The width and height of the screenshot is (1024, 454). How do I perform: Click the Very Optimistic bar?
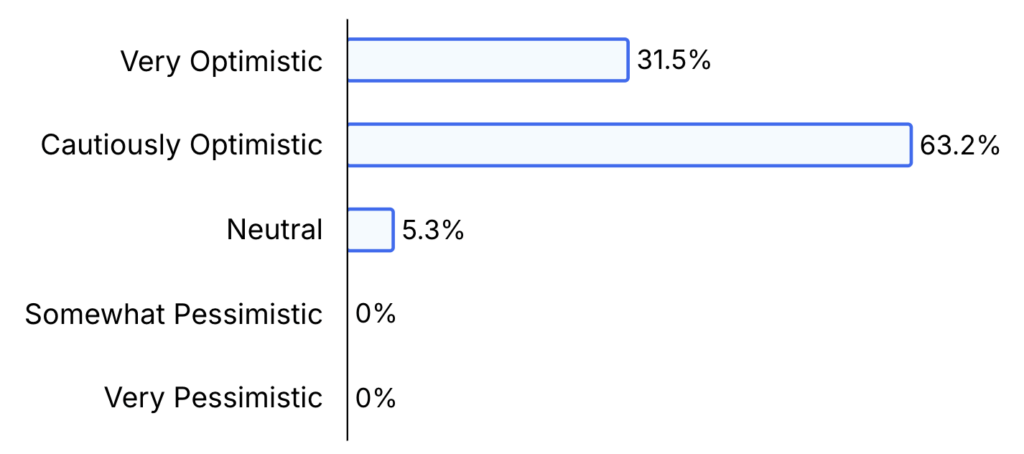488,61
